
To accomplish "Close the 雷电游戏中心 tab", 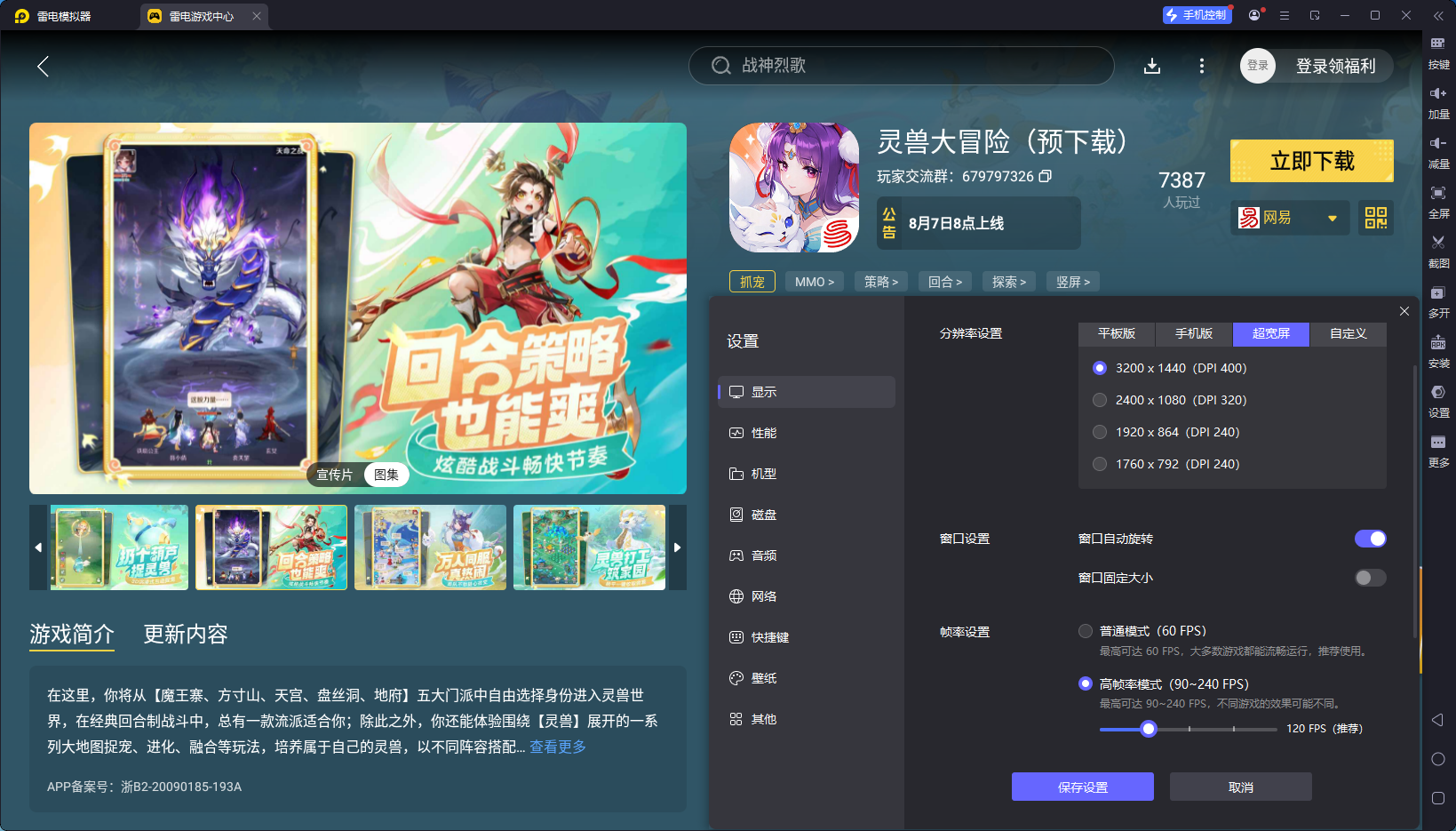I will pos(257,16).
